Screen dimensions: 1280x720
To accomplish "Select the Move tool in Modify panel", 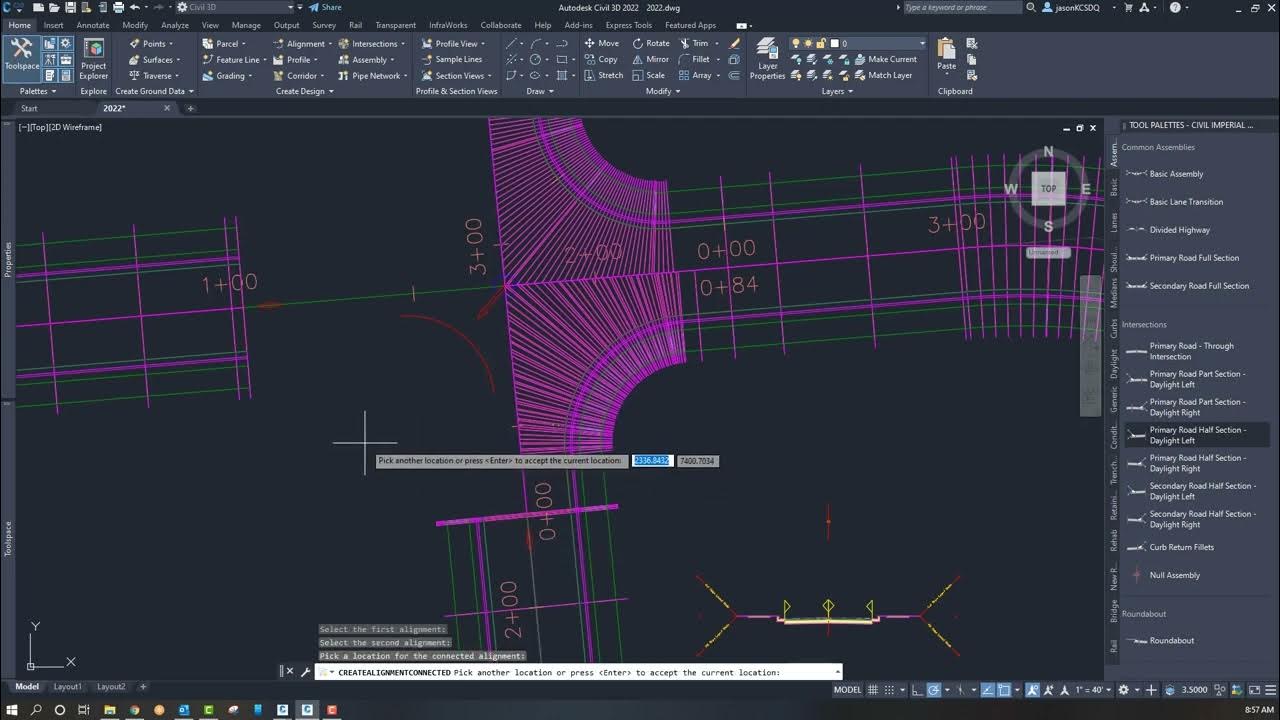I will pyautogui.click(x=601, y=43).
